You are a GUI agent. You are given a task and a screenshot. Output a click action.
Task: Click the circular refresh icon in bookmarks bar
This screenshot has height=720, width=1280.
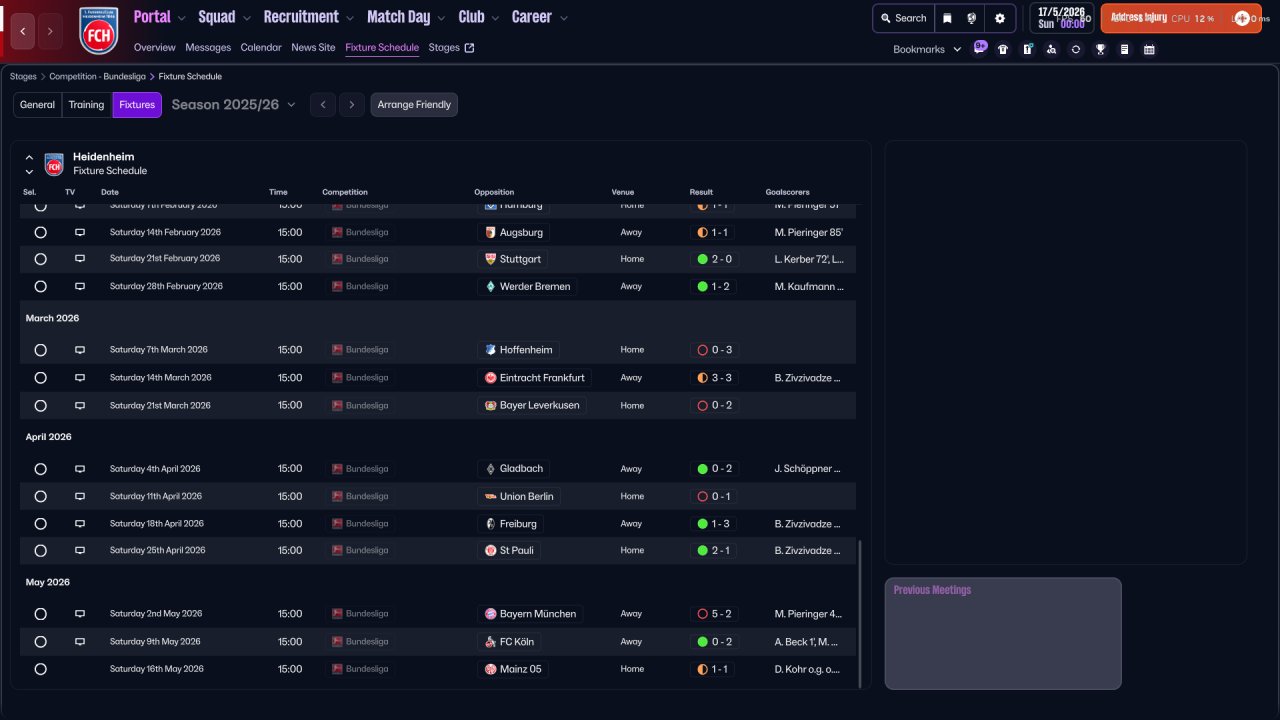(1076, 49)
